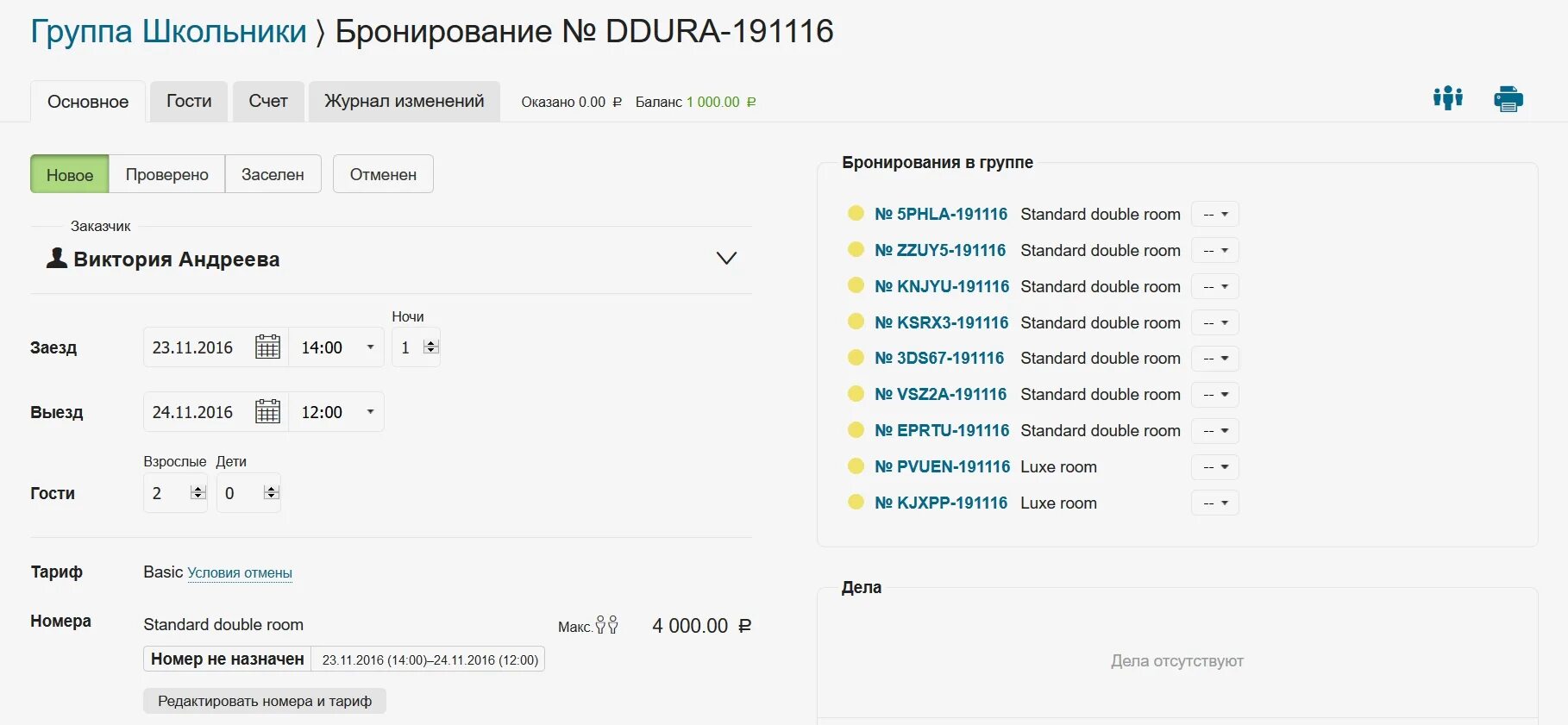
Task: Click yellow status dot of 5PHLA-191116
Action: click(x=856, y=213)
